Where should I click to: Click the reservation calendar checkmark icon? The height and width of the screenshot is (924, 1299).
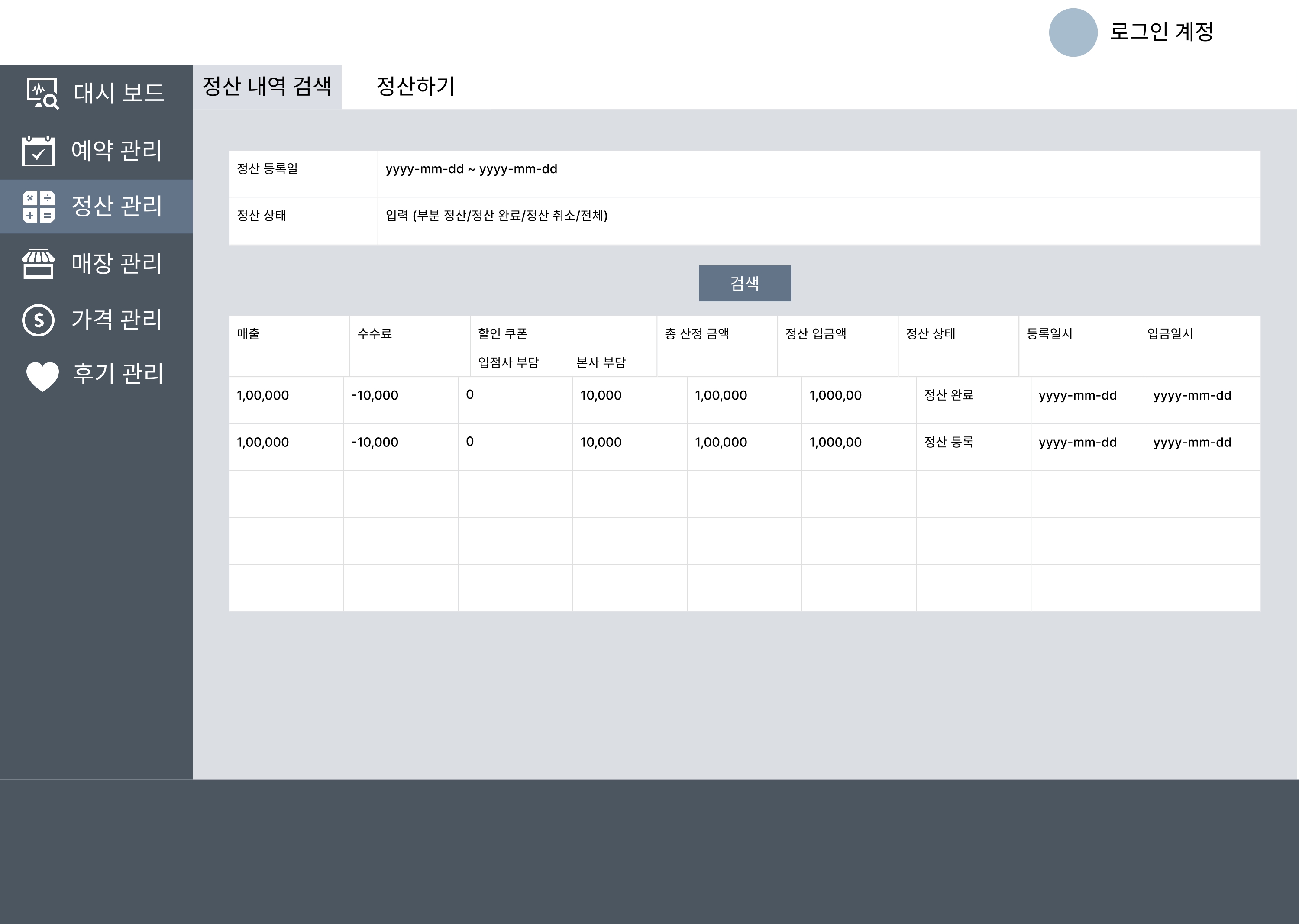(38, 152)
